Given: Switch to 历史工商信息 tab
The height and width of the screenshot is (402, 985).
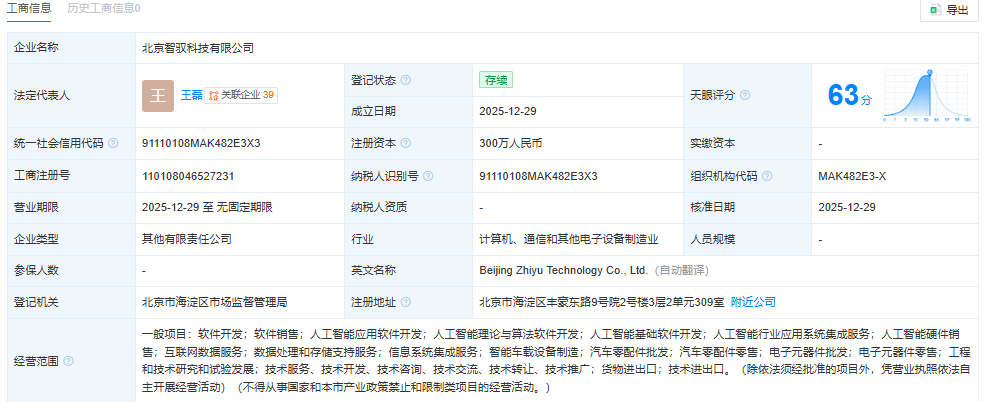Looking at the screenshot, I should (x=104, y=8).
